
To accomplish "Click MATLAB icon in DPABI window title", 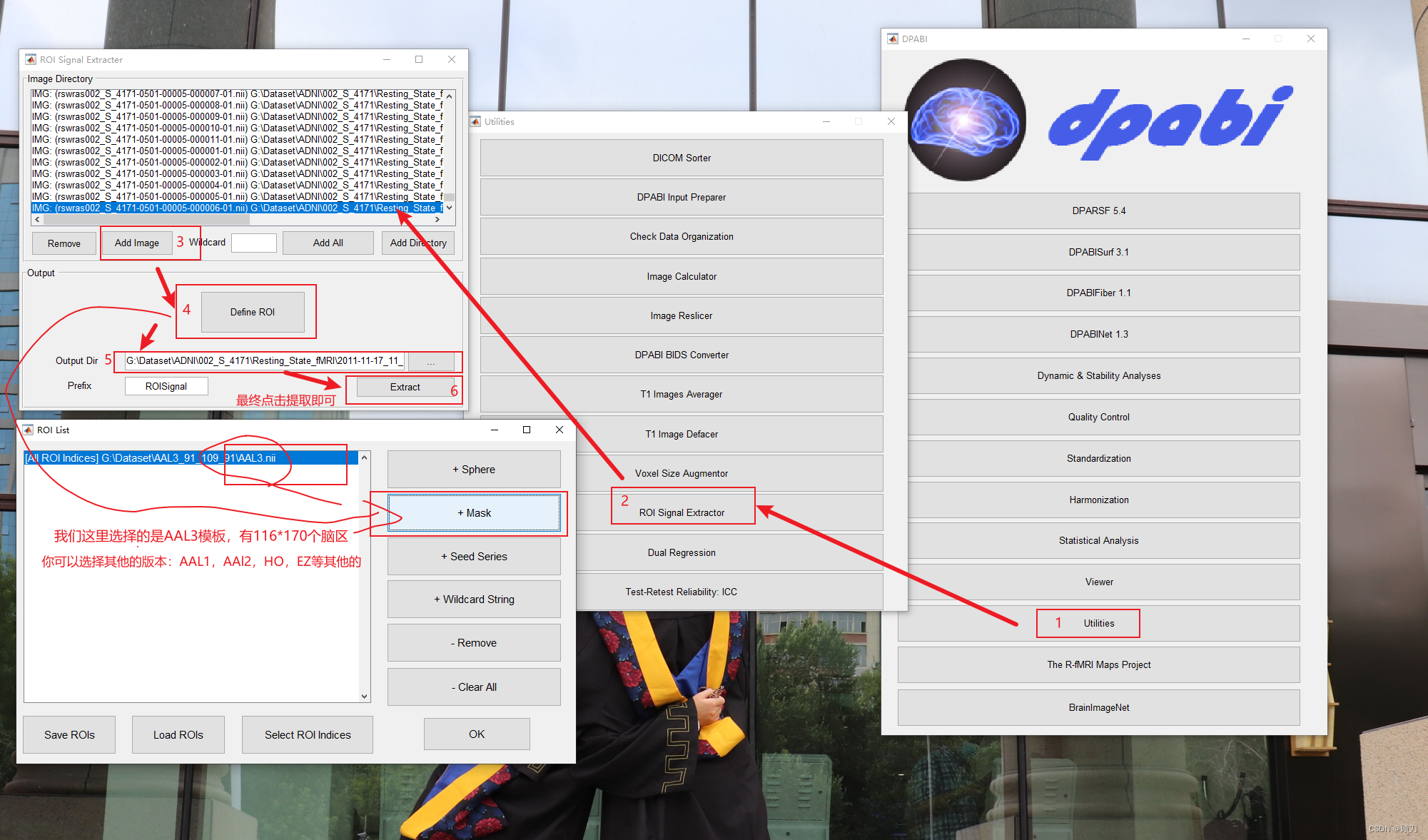I will [893, 39].
